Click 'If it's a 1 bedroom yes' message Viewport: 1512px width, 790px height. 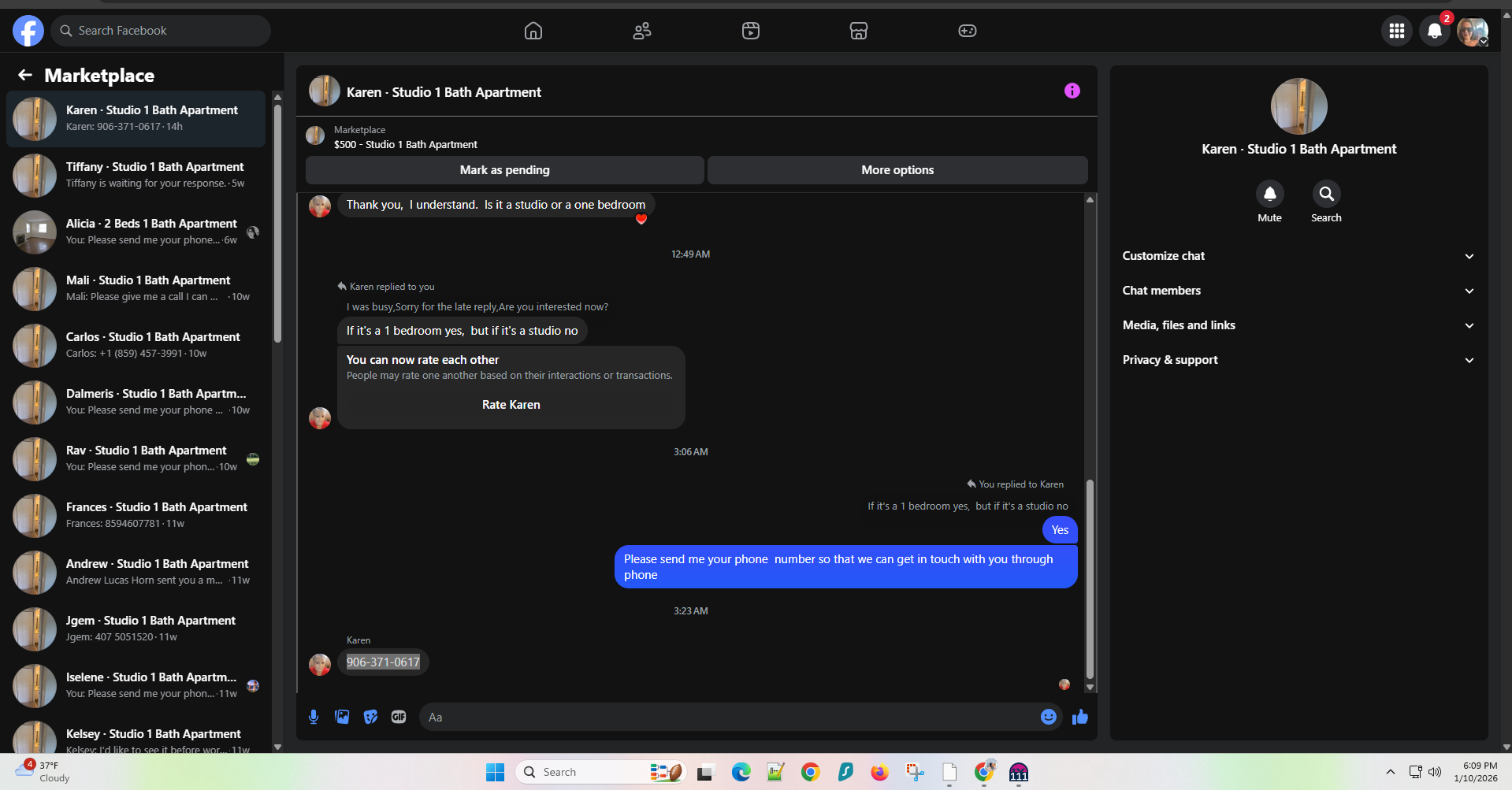pos(462,331)
